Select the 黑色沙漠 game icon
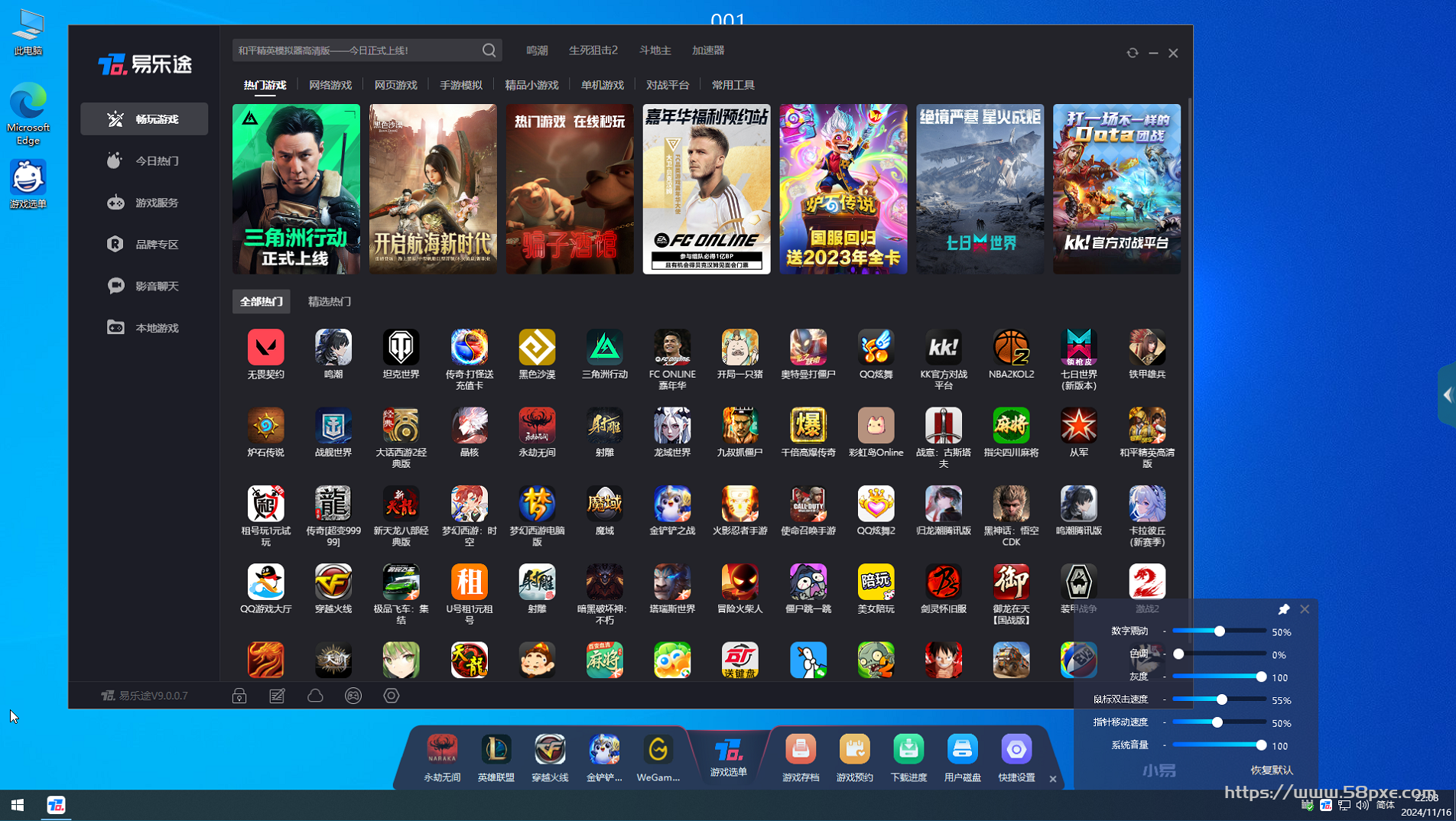This screenshot has height=821, width=1456. click(x=537, y=348)
